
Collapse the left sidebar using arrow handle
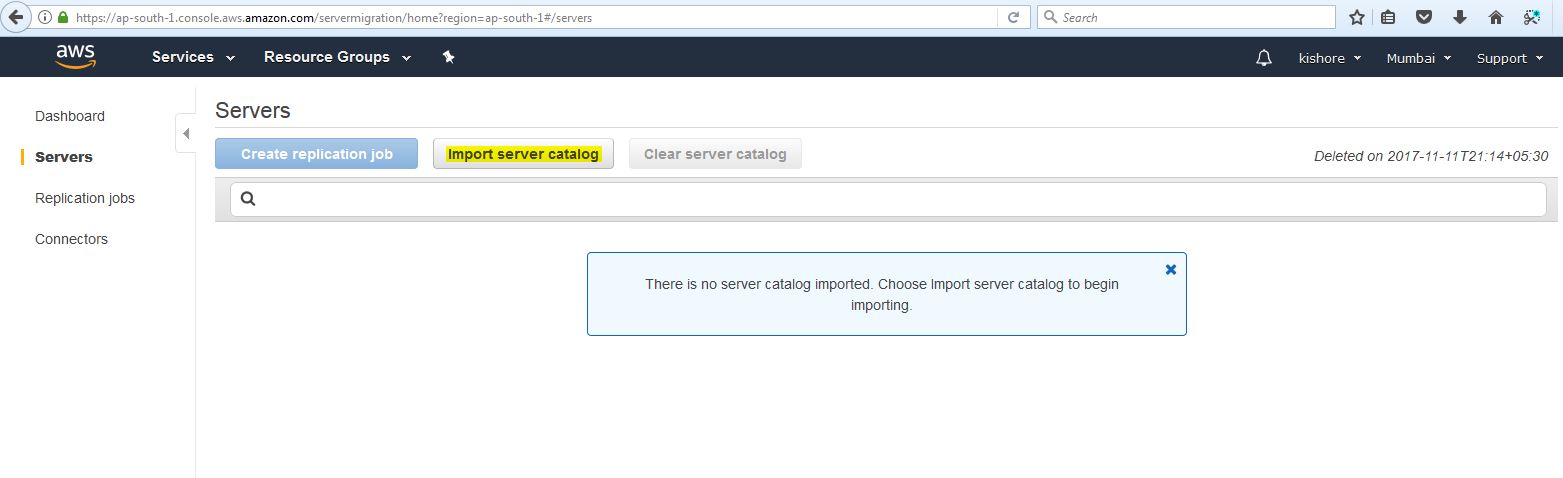click(x=186, y=134)
